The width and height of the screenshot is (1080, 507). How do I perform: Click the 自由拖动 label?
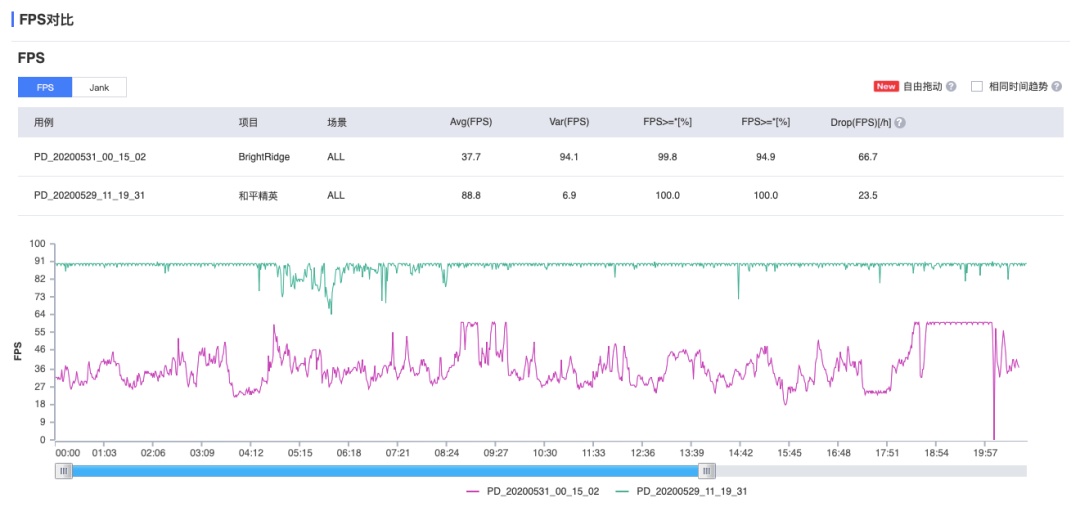(922, 87)
